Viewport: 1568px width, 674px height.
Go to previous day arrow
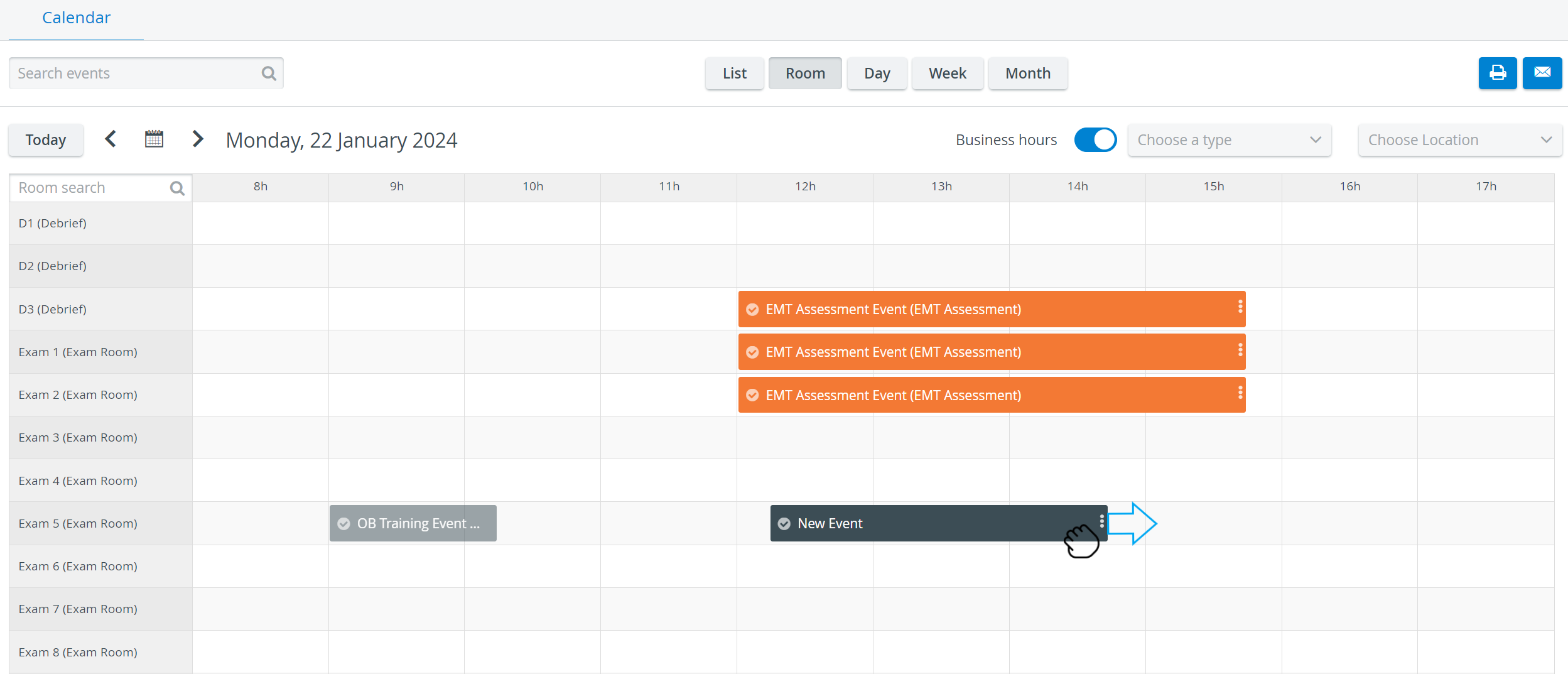(x=111, y=139)
